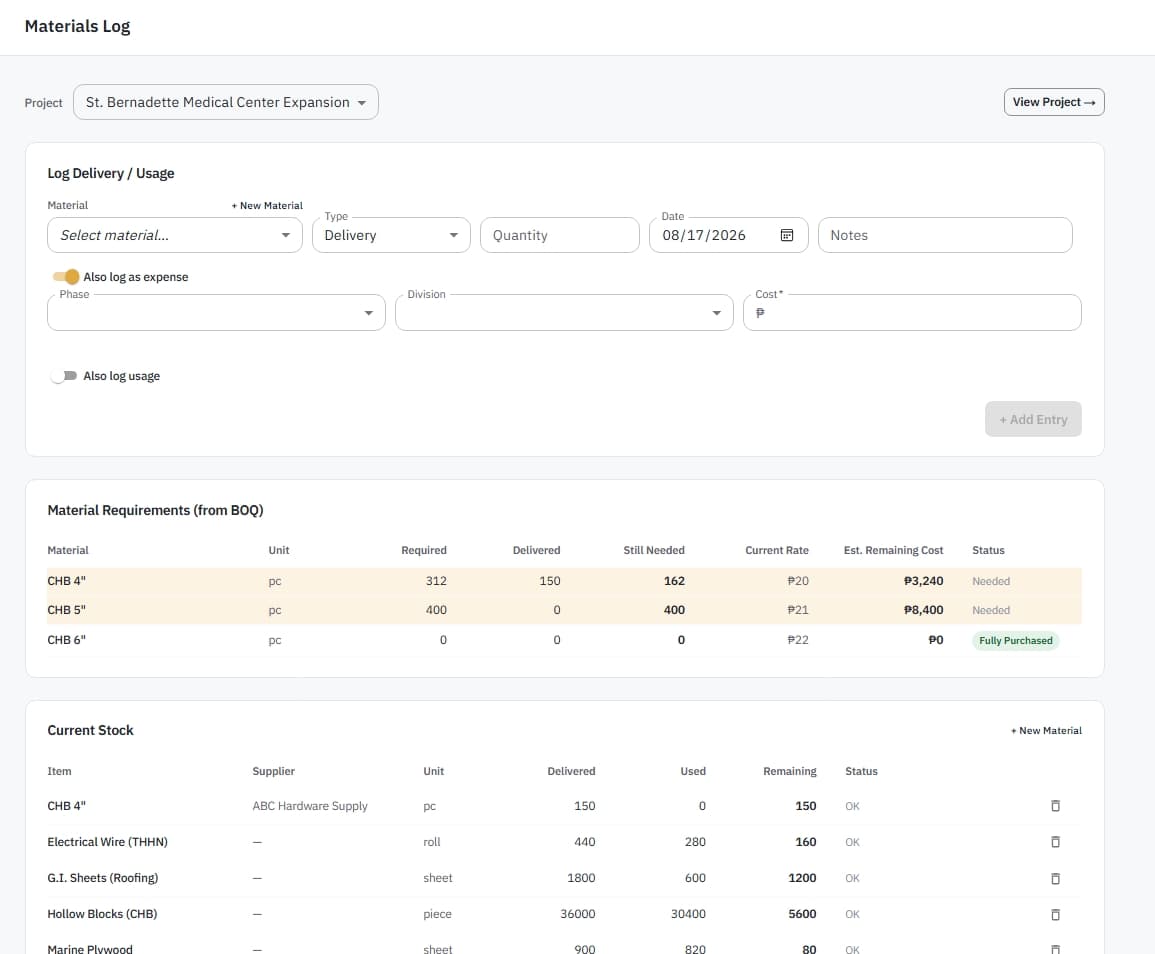The height and width of the screenshot is (954, 1155).
Task: Click the ₱3,240 estimated remaining cost
Action: pyautogui.click(x=923, y=581)
